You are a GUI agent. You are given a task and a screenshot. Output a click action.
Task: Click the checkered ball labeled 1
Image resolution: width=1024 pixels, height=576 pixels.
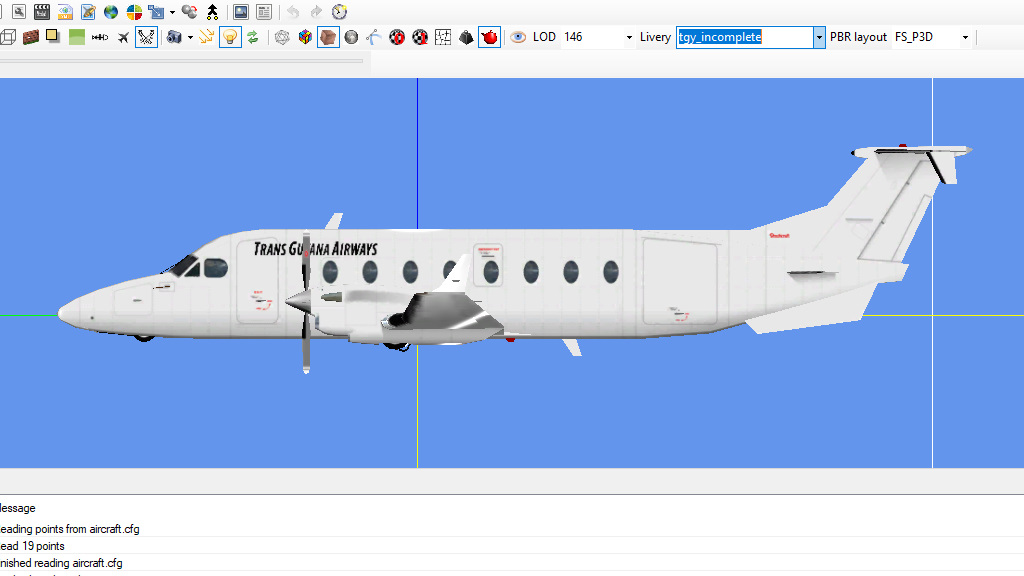[x=420, y=37]
